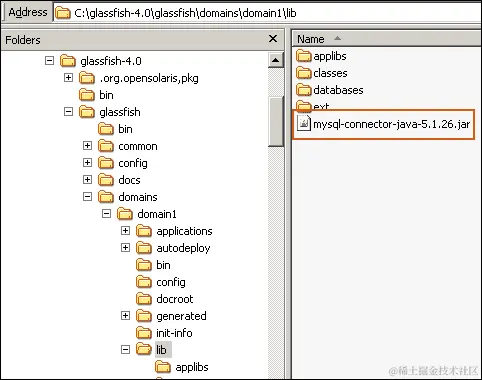This screenshot has width=482, height=380.
Task: Select autodeploy in the folder tree
Action: [183, 248]
